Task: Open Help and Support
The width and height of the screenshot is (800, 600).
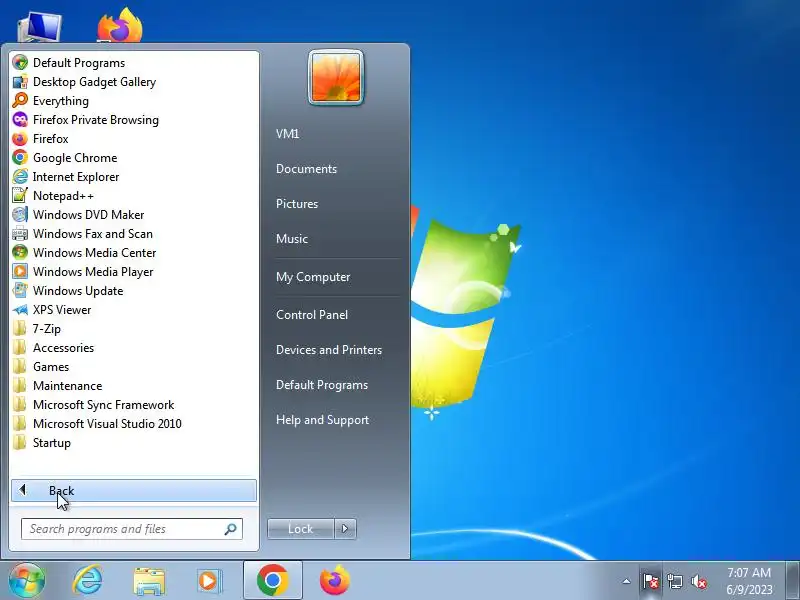Action: point(322,420)
